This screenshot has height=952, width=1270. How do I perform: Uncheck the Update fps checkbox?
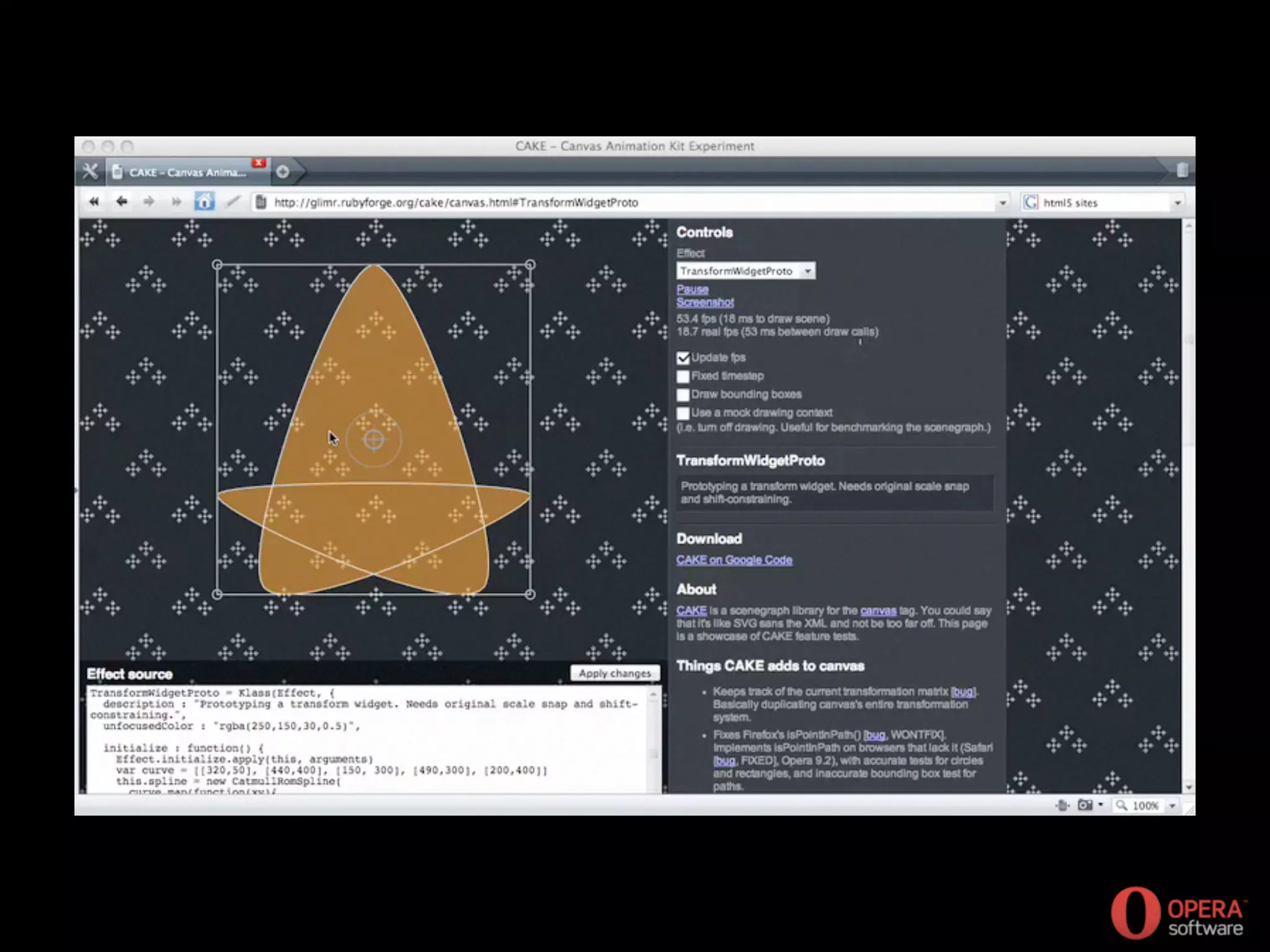click(683, 358)
